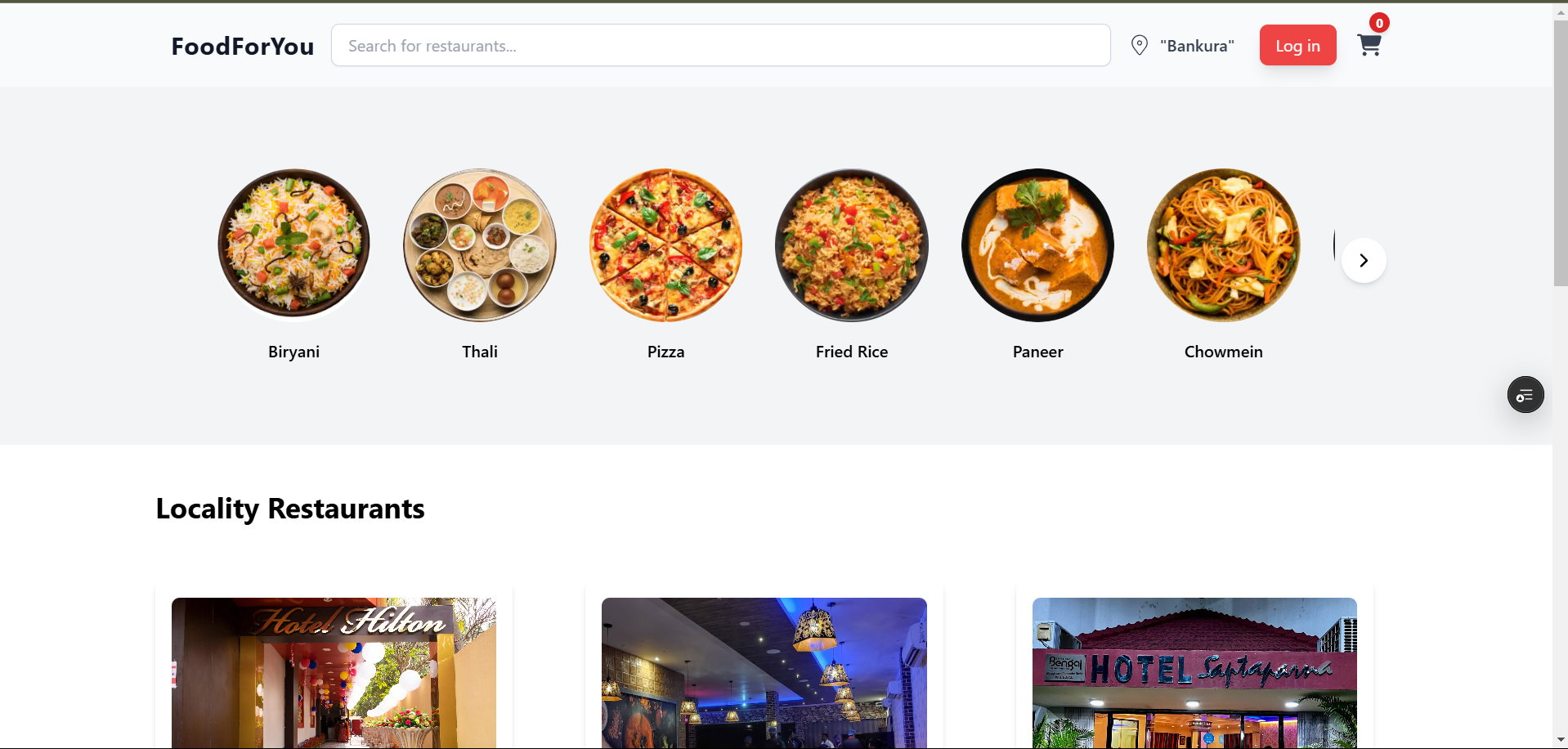Open the shopping cart icon

[1369, 45]
